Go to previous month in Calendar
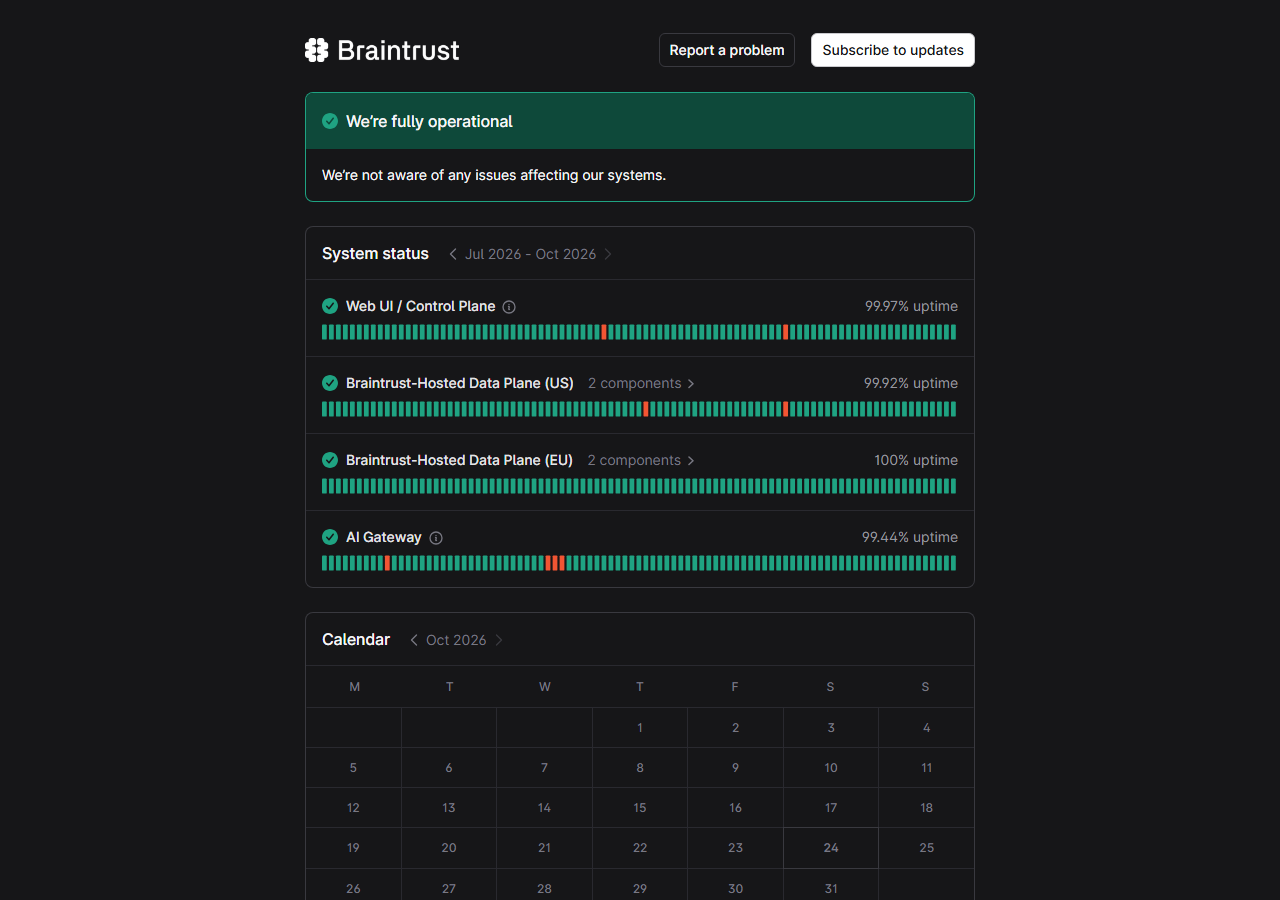1280x900 pixels. pyautogui.click(x=414, y=640)
